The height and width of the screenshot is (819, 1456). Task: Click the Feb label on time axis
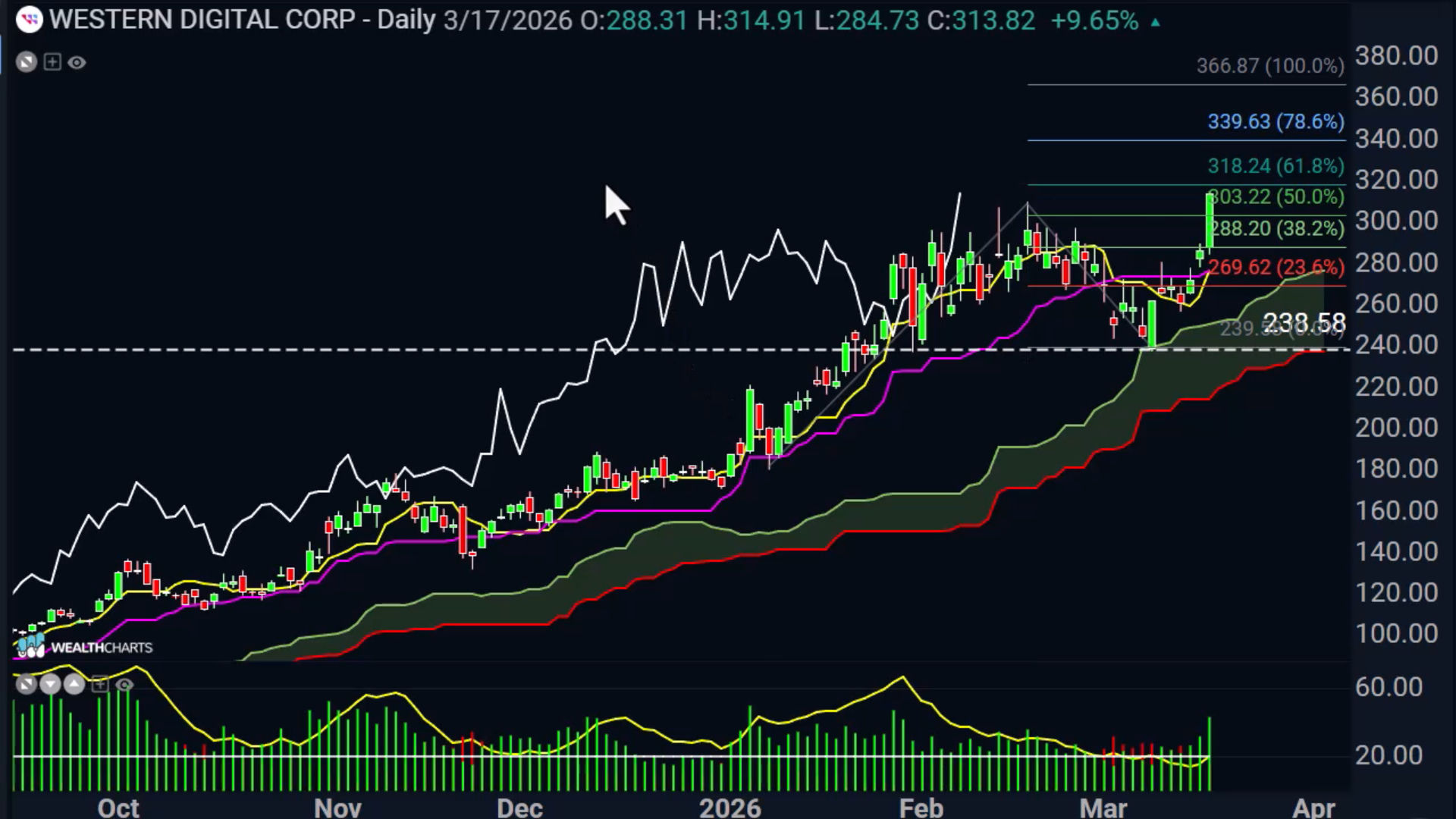(921, 807)
